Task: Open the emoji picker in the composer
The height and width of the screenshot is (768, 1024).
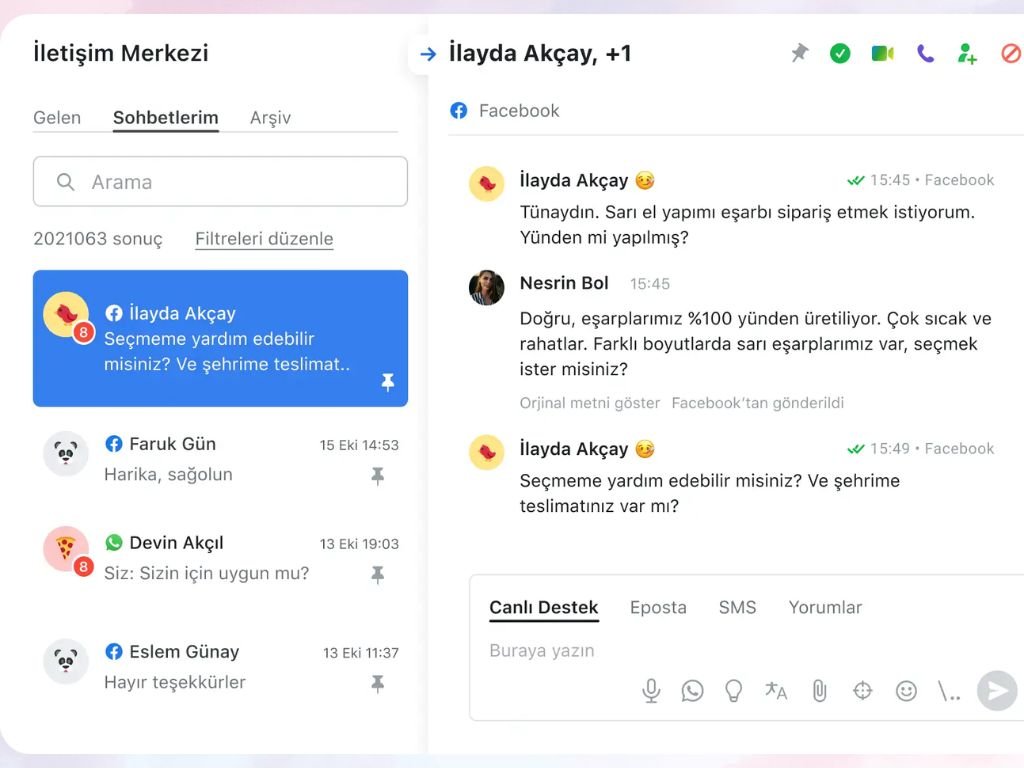Action: pos(906,690)
